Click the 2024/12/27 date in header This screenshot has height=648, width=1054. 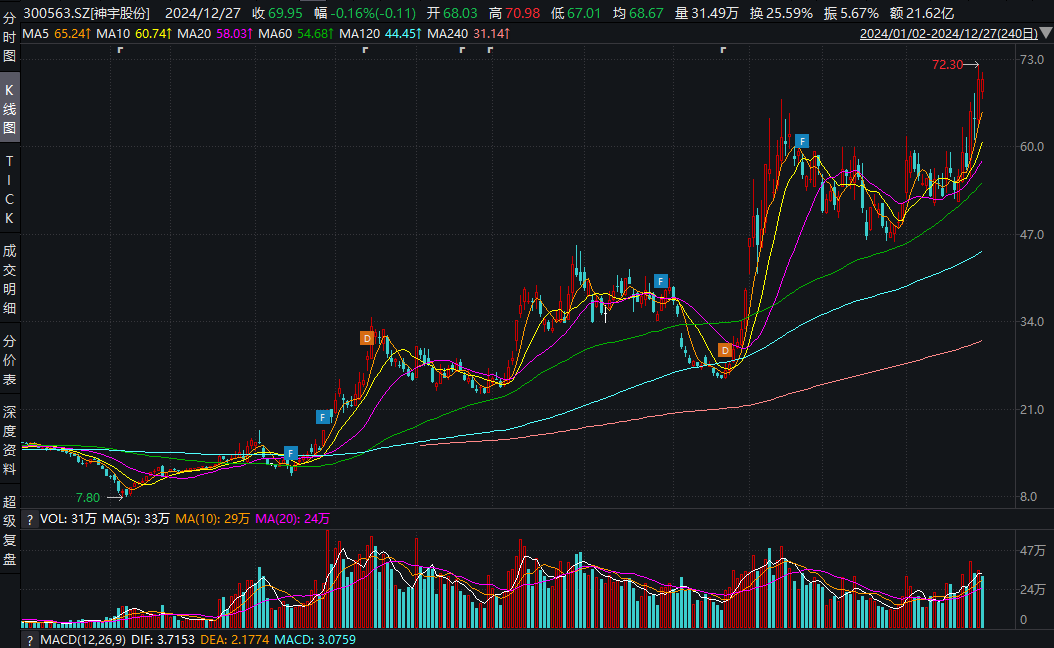(203, 13)
